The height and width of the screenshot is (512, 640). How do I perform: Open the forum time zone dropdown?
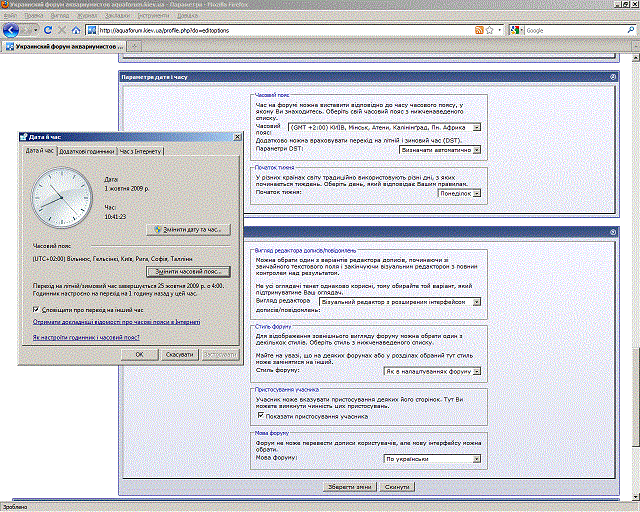tap(476, 127)
